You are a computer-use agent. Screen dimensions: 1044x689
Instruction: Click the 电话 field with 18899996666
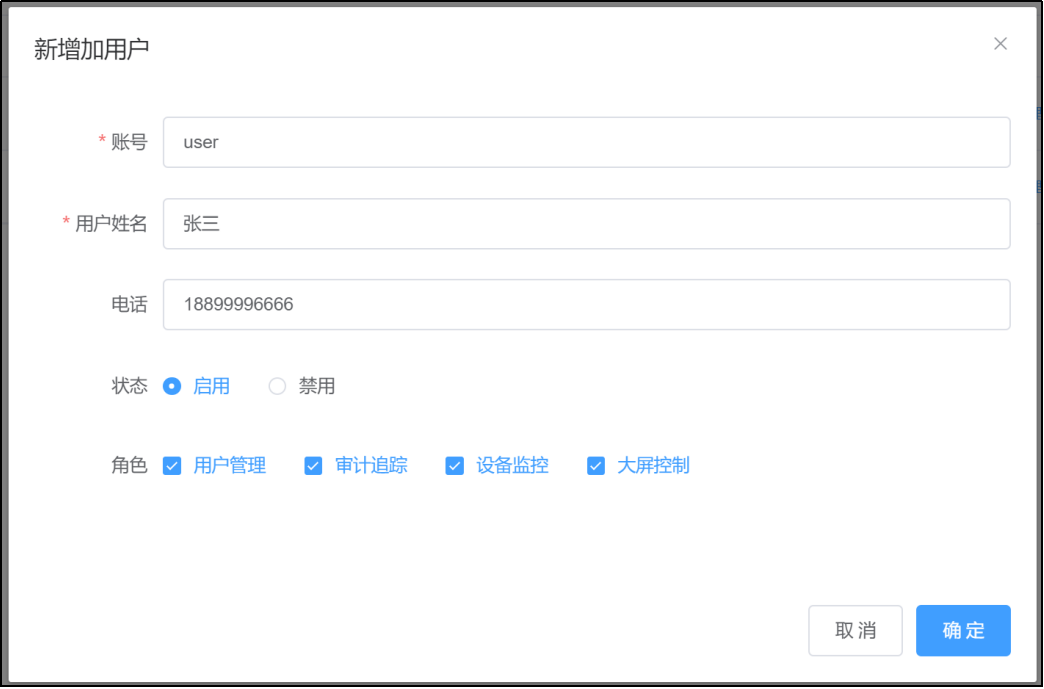(x=587, y=304)
